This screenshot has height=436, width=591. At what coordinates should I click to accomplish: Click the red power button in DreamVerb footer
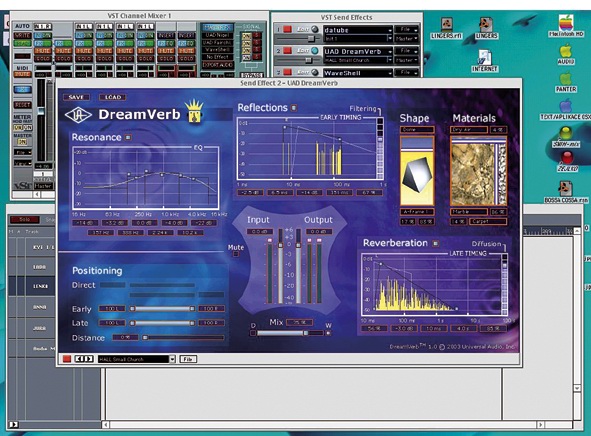[67, 359]
